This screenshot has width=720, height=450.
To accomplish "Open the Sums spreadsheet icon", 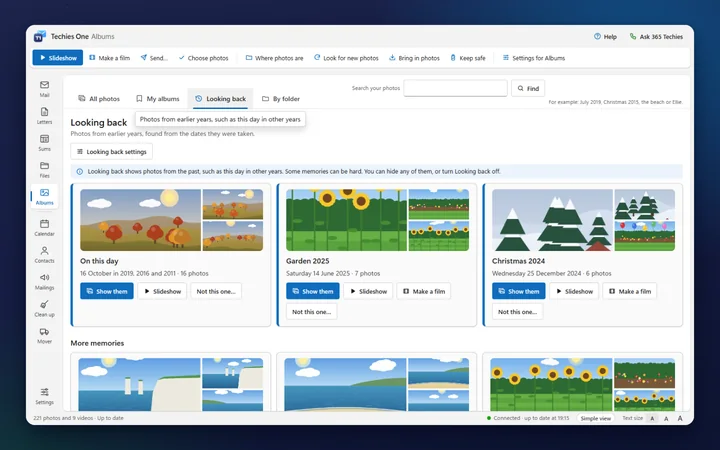I will [45, 143].
